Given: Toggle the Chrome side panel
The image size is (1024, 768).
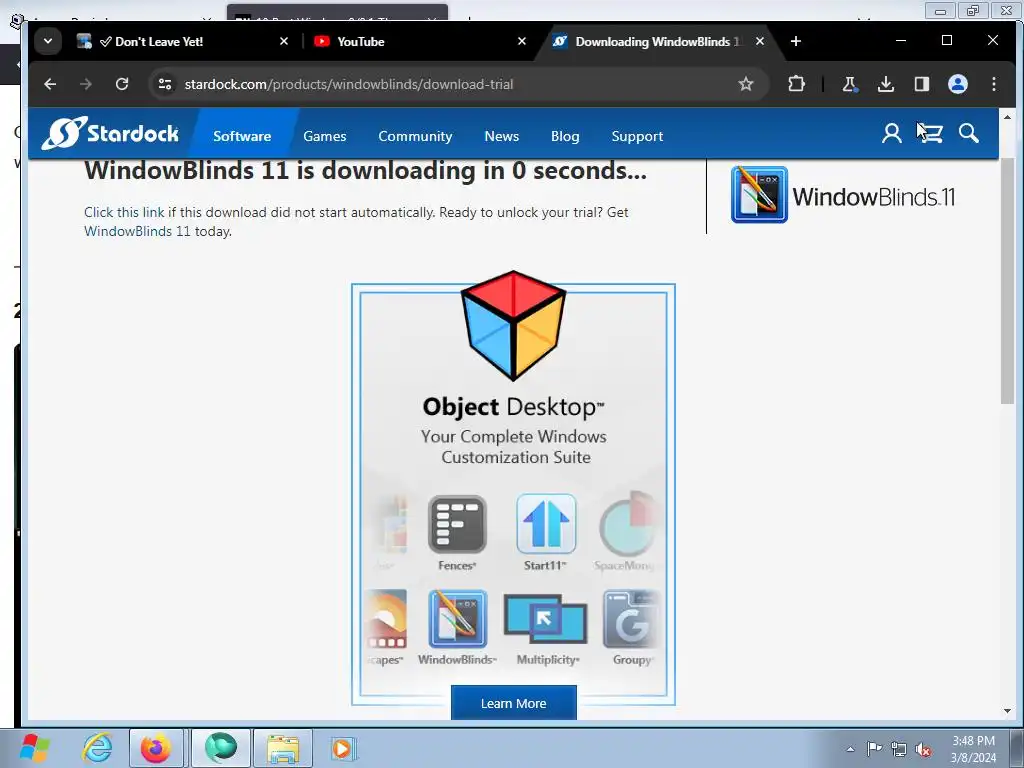Looking at the screenshot, I should click(921, 84).
